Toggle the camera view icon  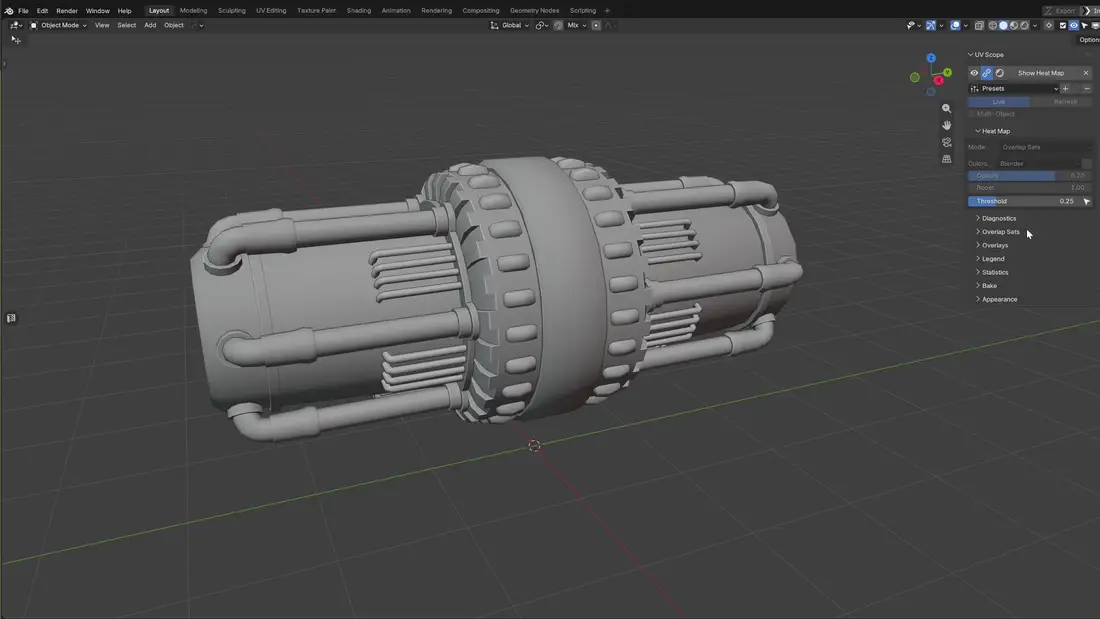click(946, 142)
